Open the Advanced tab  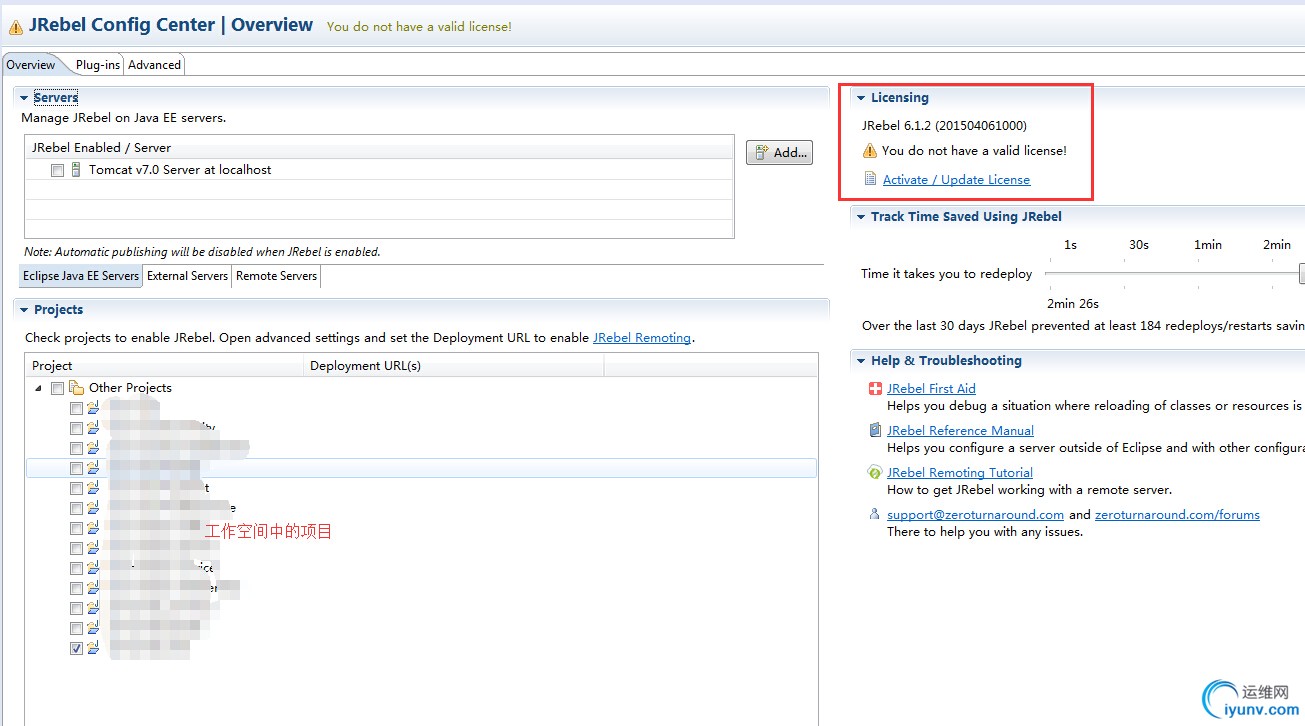pyautogui.click(x=155, y=65)
